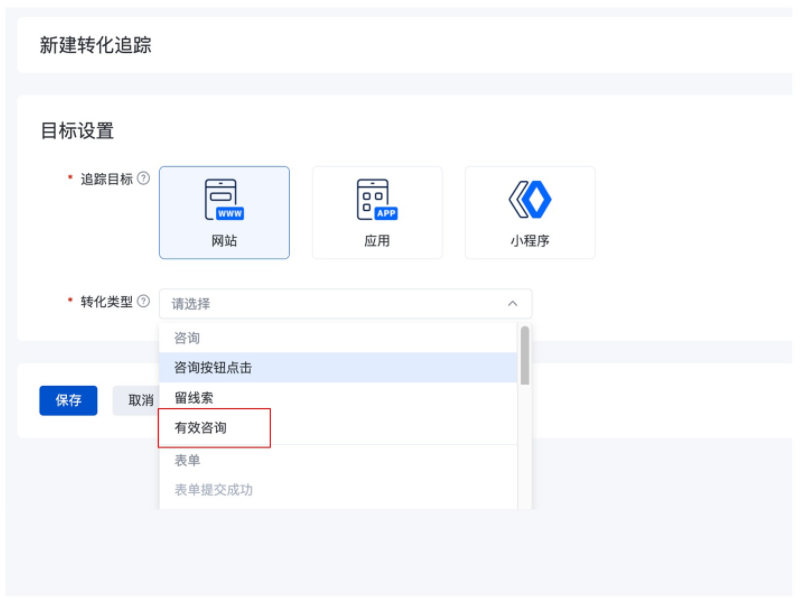Image resolution: width=800 pixels, height=606 pixels.
Task: Click the APP badge on the app icon
Action: [384, 213]
